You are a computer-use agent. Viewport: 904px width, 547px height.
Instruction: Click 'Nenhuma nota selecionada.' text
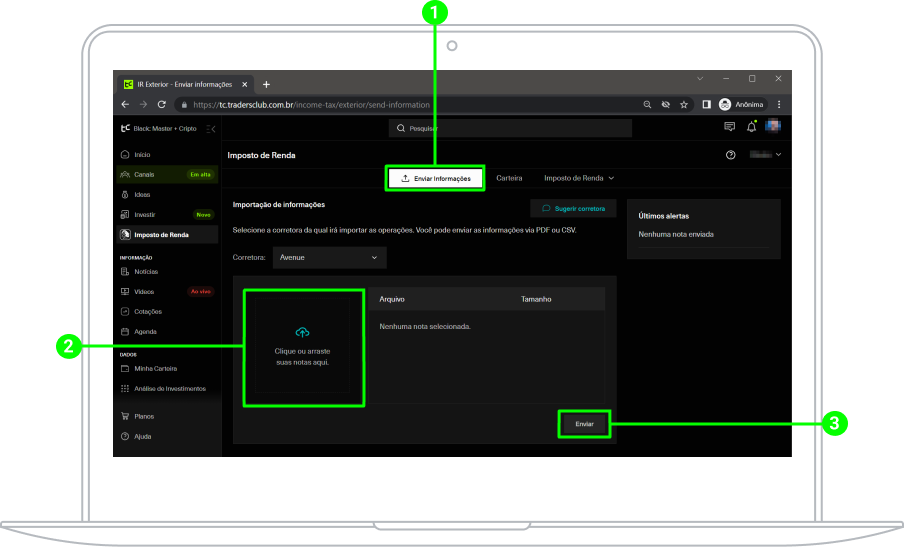pyautogui.click(x=425, y=326)
